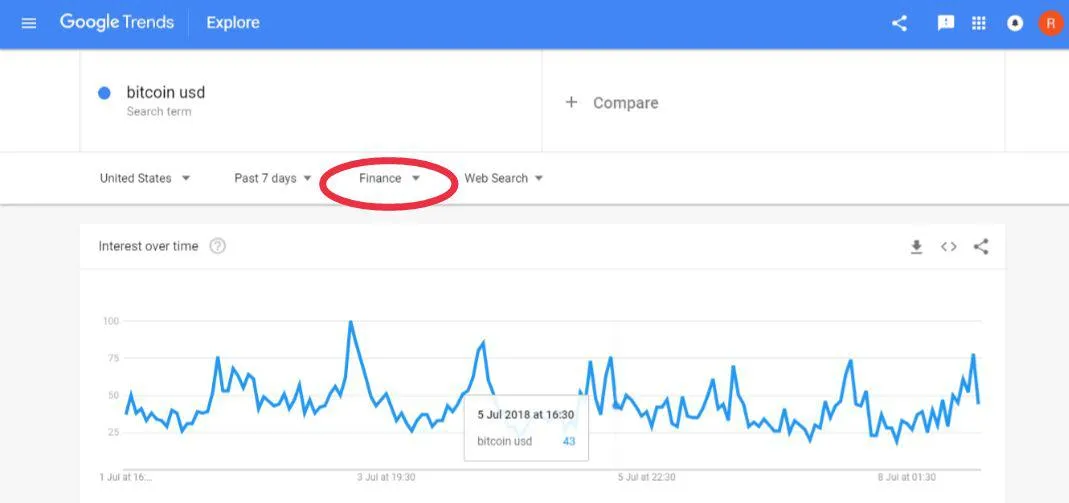Open the hamburger main menu
Viewport: 1069px width, 503px height.
29,24
